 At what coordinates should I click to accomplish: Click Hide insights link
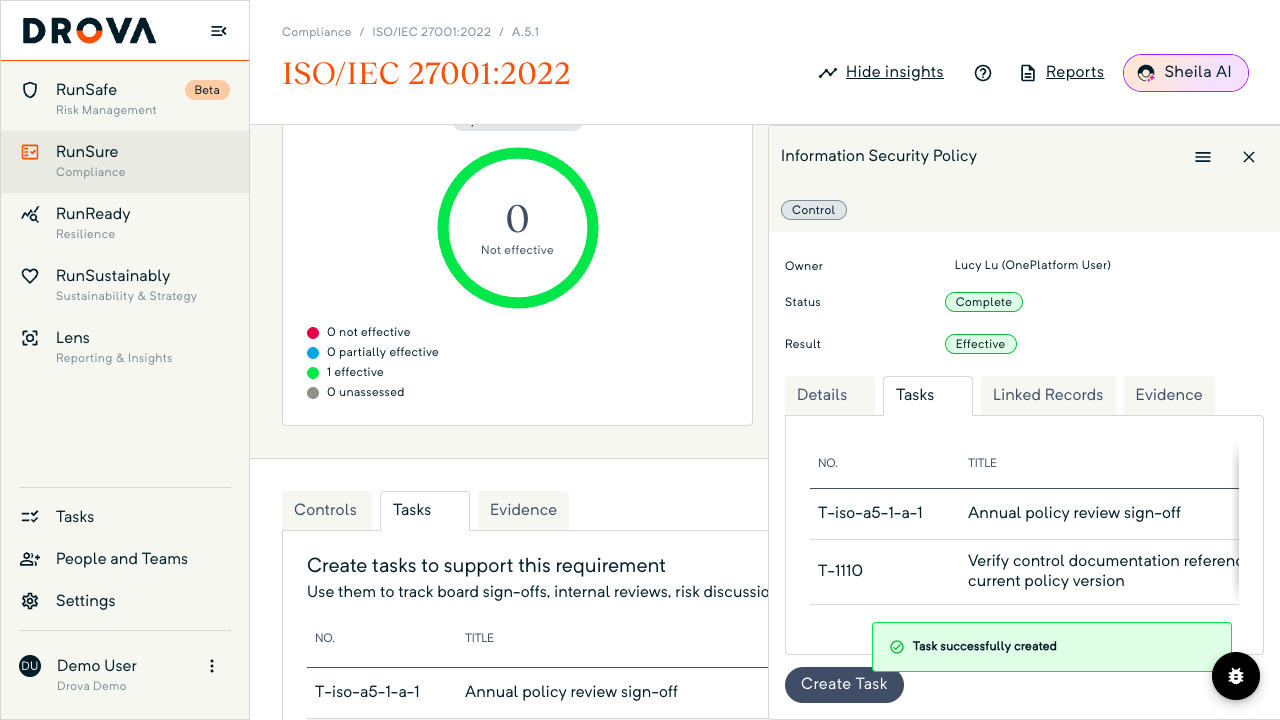point(895,72)
